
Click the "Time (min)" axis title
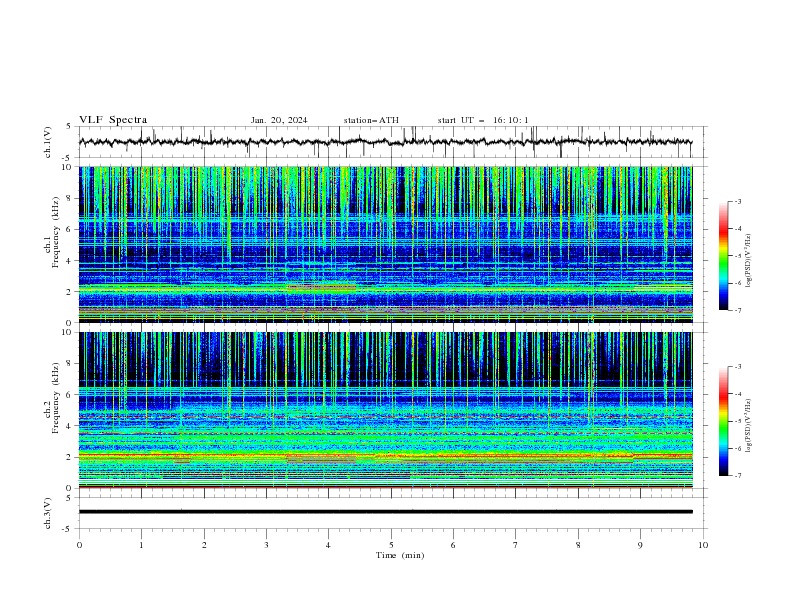[400, 555]
